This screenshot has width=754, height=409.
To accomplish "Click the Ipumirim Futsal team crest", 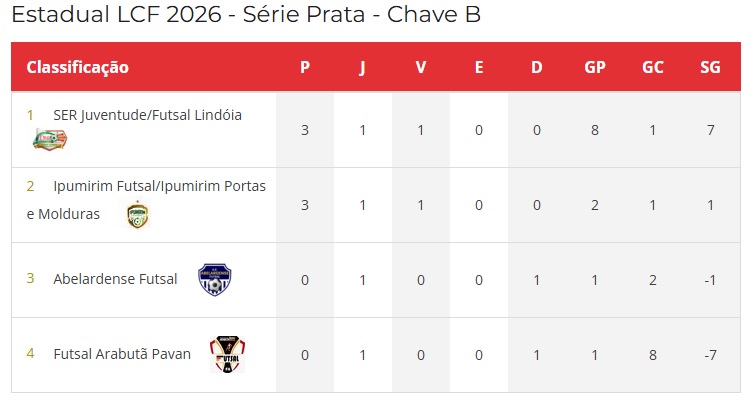I will tap(137, 215).
